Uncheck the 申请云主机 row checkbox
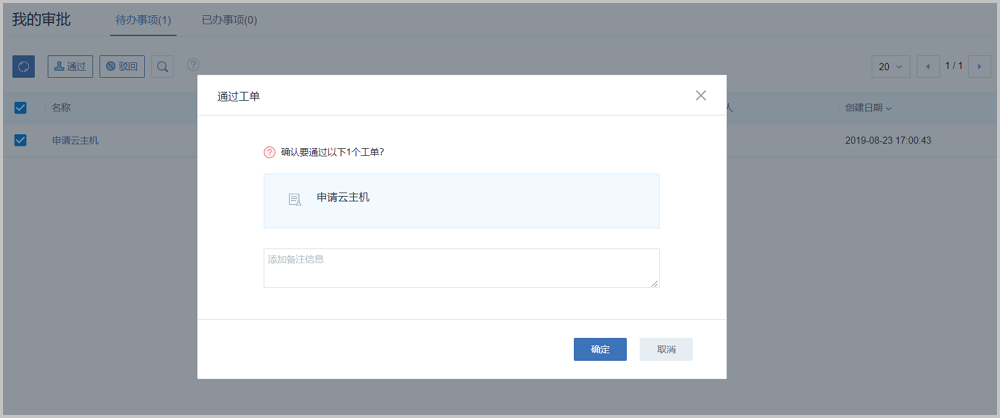 pos(20,140)
